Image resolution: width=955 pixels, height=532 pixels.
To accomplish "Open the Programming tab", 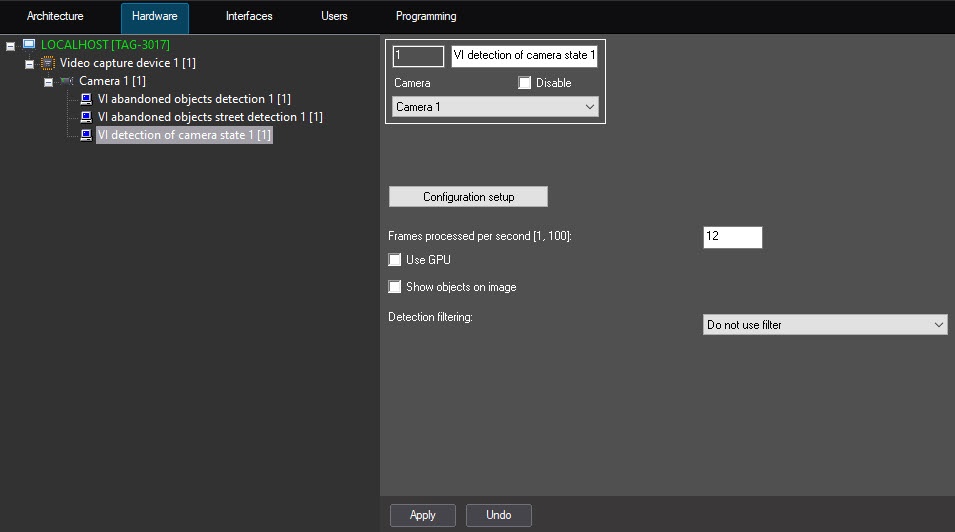I will [426, 17].
